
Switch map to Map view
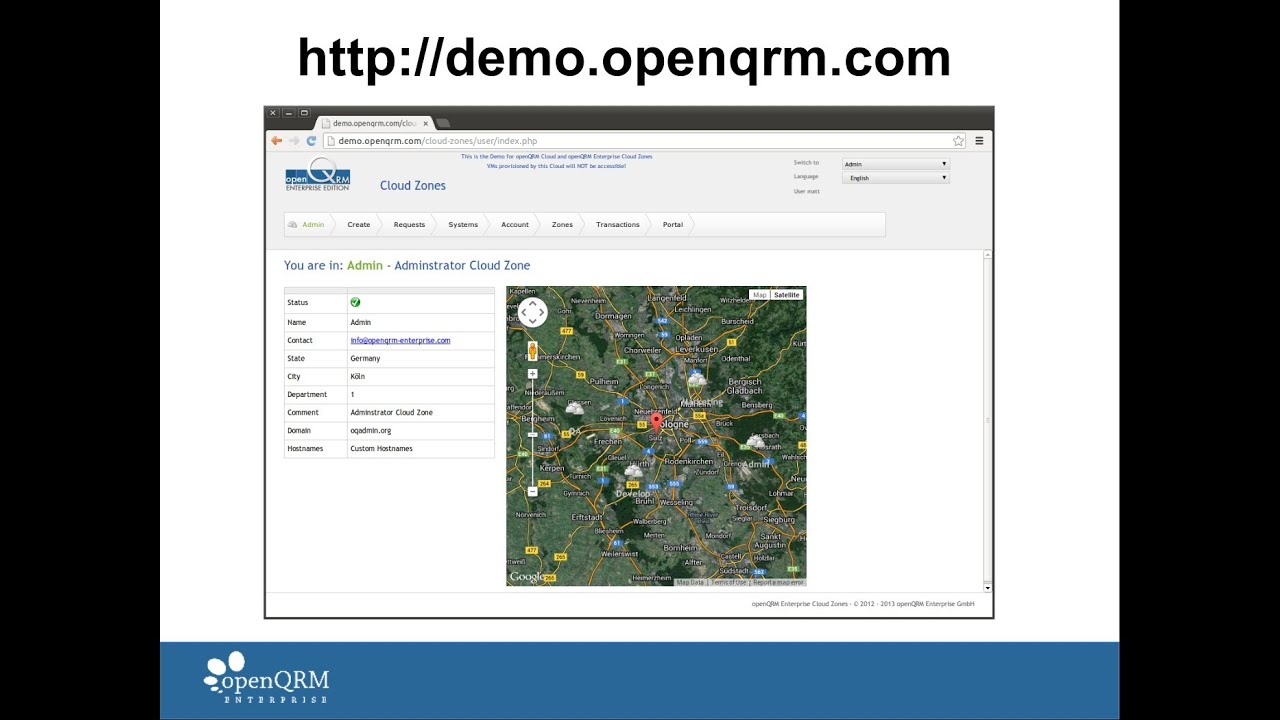tap(760, 295)
